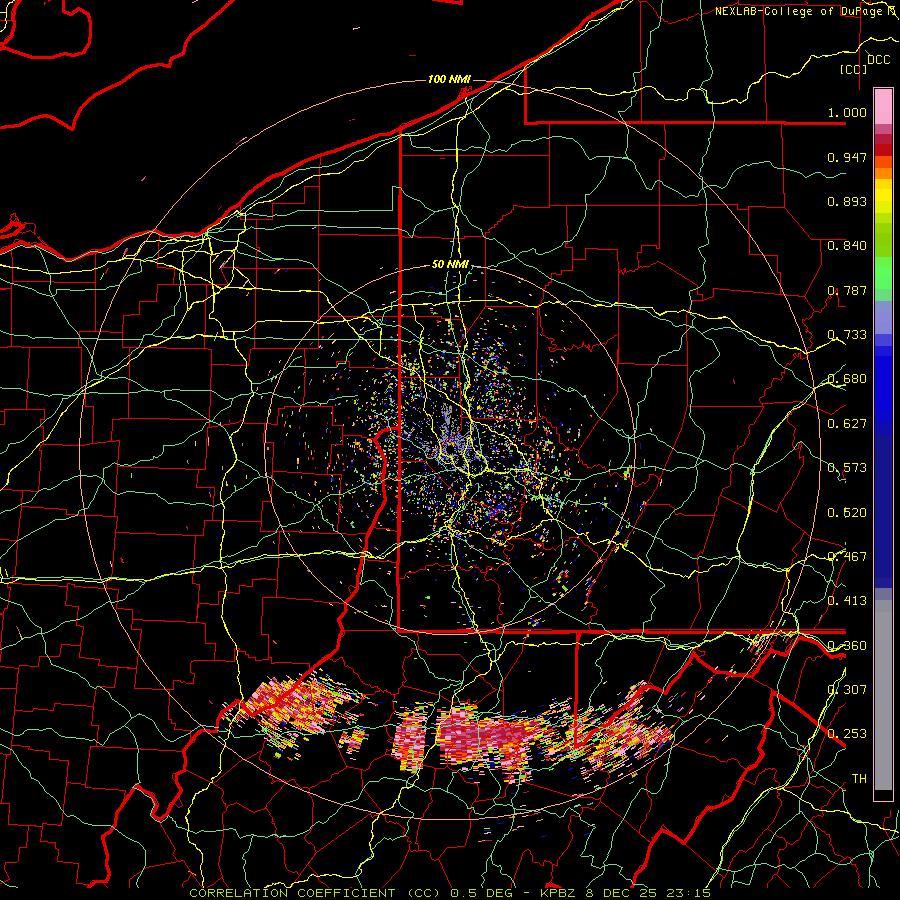The image size is (900, 900).
Task: Click the 0.520 scale value
Action: click(847, 513)
